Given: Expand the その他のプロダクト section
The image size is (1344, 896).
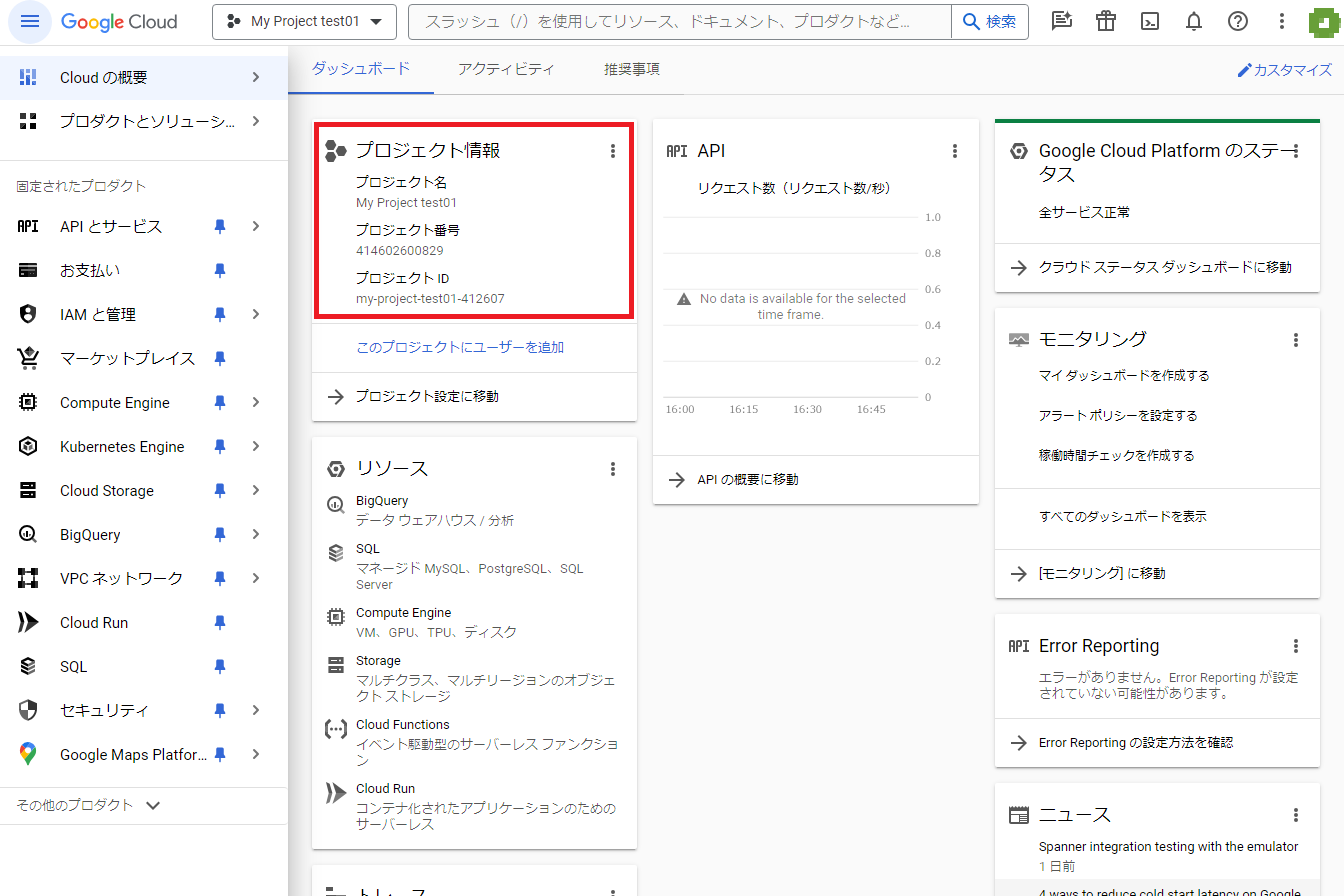Looking at the screenshot, I should click(x=88, y=805).
